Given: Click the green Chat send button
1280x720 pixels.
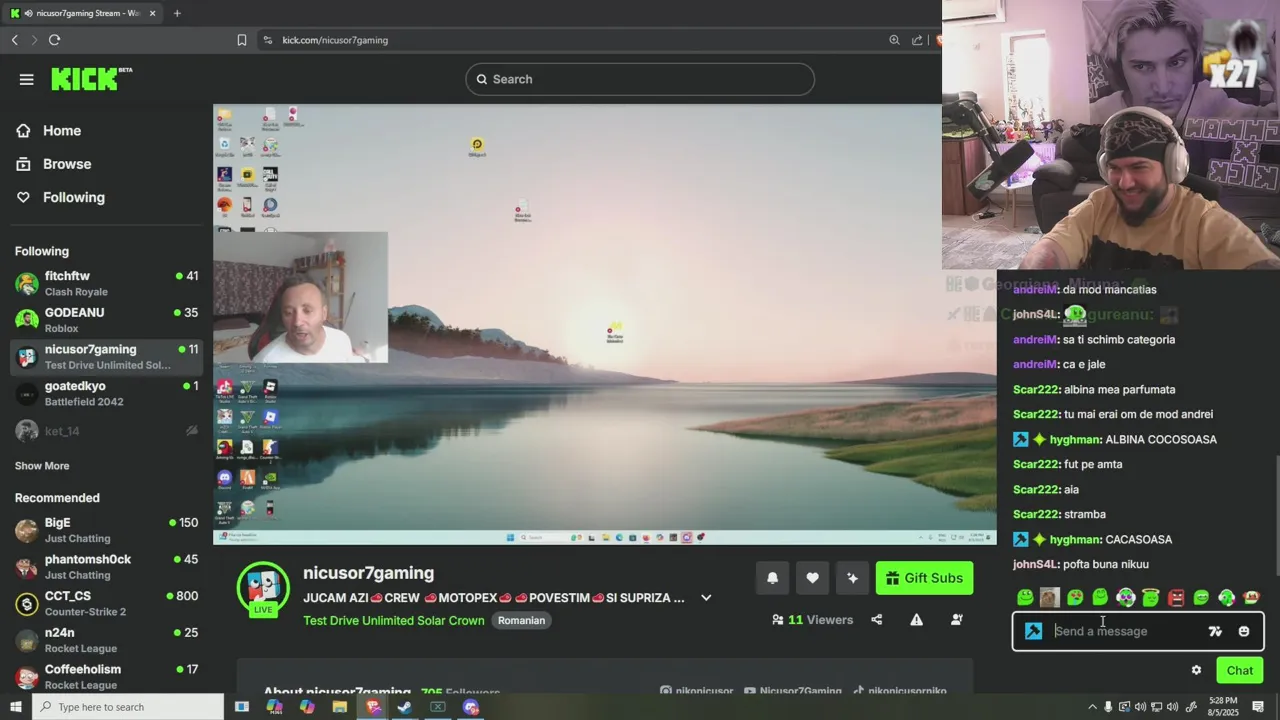Looking at the screenshot, I should [x=1240, y=670].
